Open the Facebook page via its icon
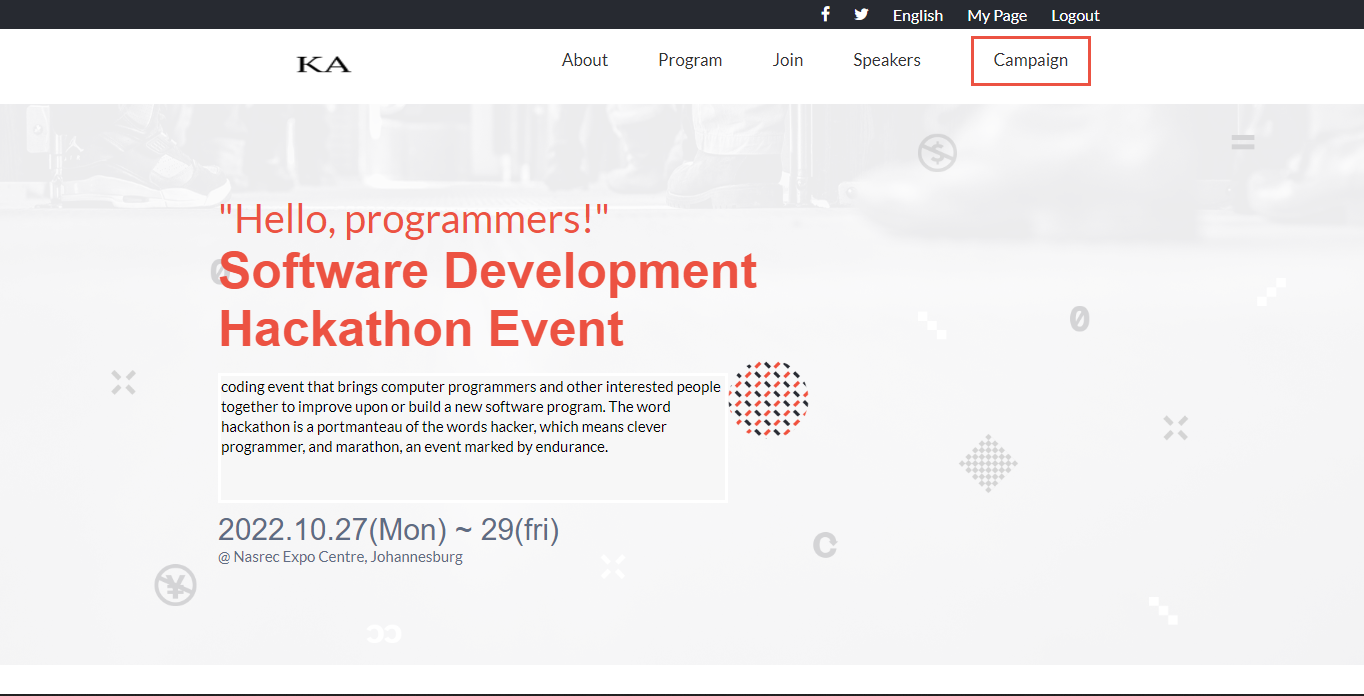1364x696 pixels. [825, 14]
